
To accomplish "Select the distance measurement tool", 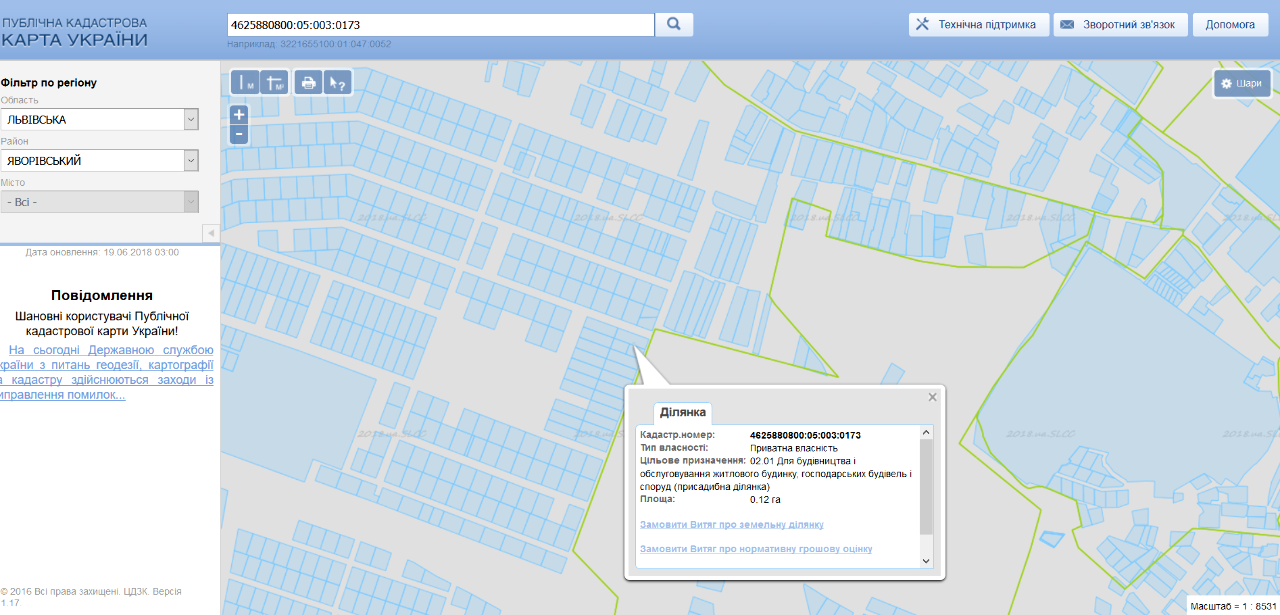I will click(245, 83).
